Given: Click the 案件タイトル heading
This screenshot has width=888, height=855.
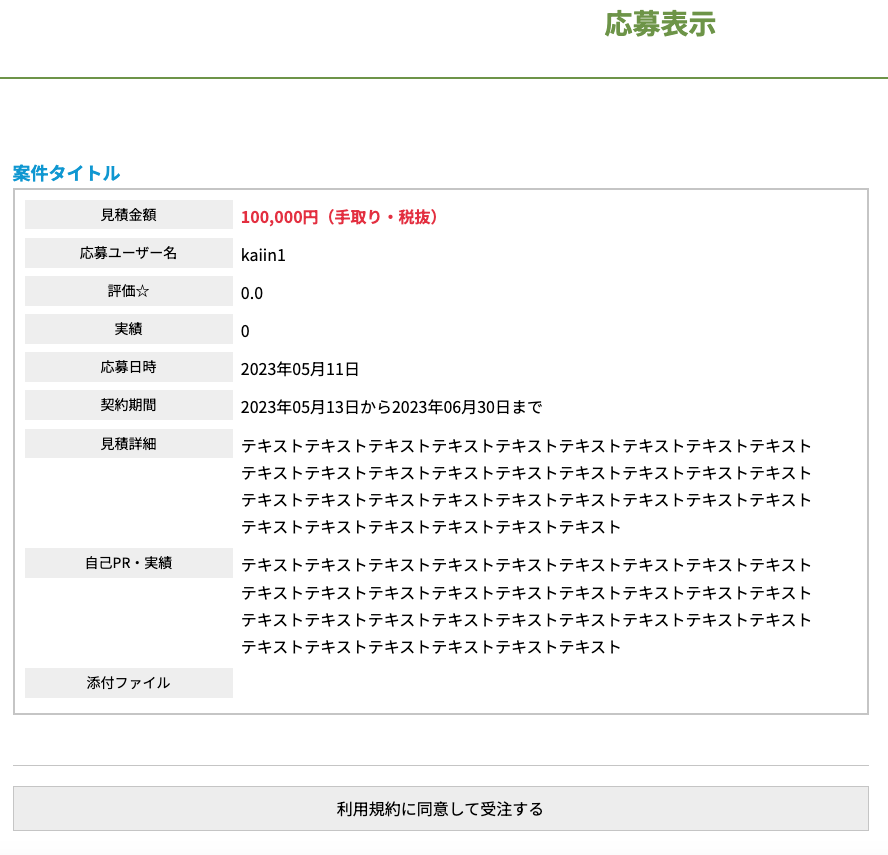Looking at the screenshot, I should coord(66,173).
